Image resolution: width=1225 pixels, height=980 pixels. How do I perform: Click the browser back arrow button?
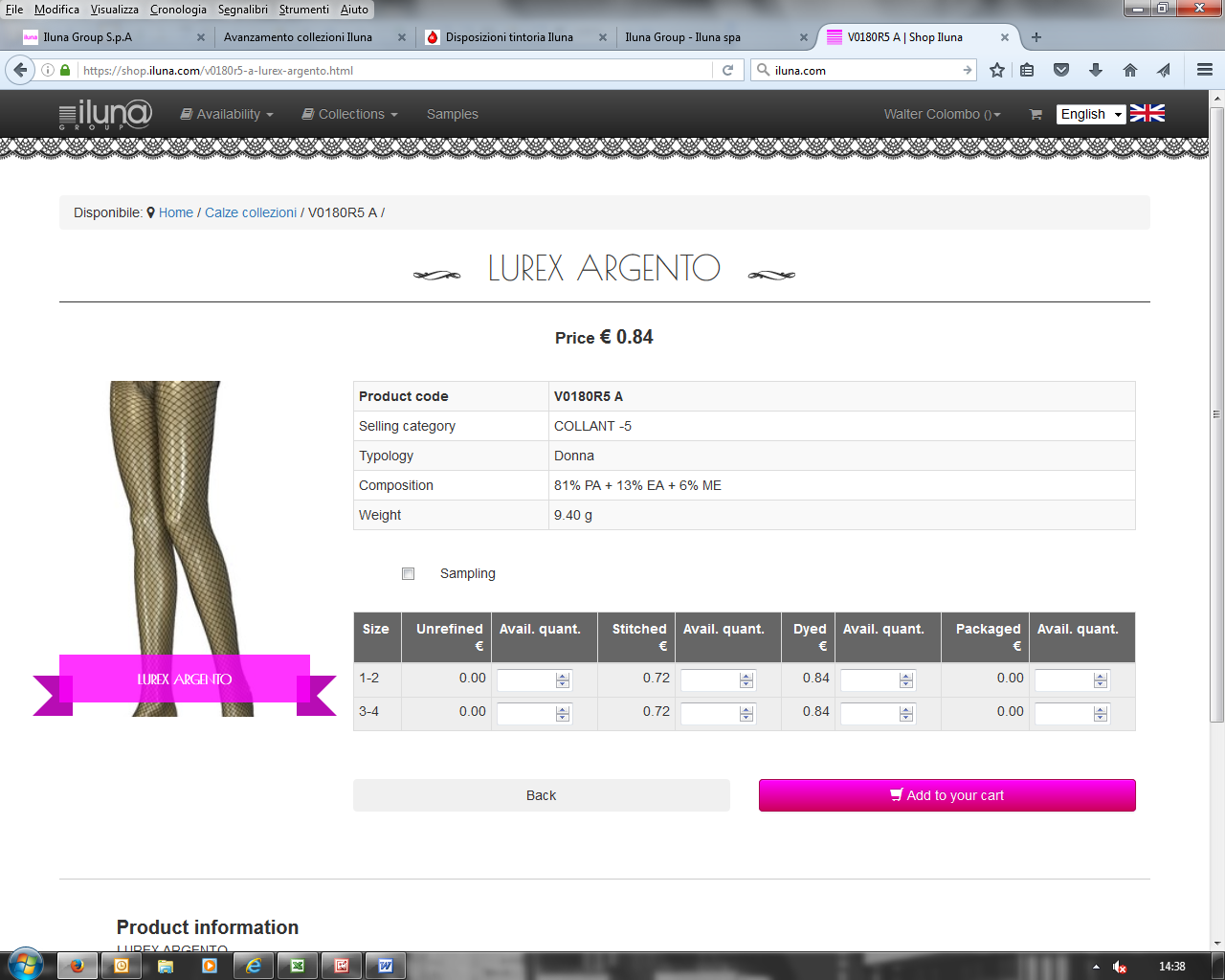pos(20,70)
